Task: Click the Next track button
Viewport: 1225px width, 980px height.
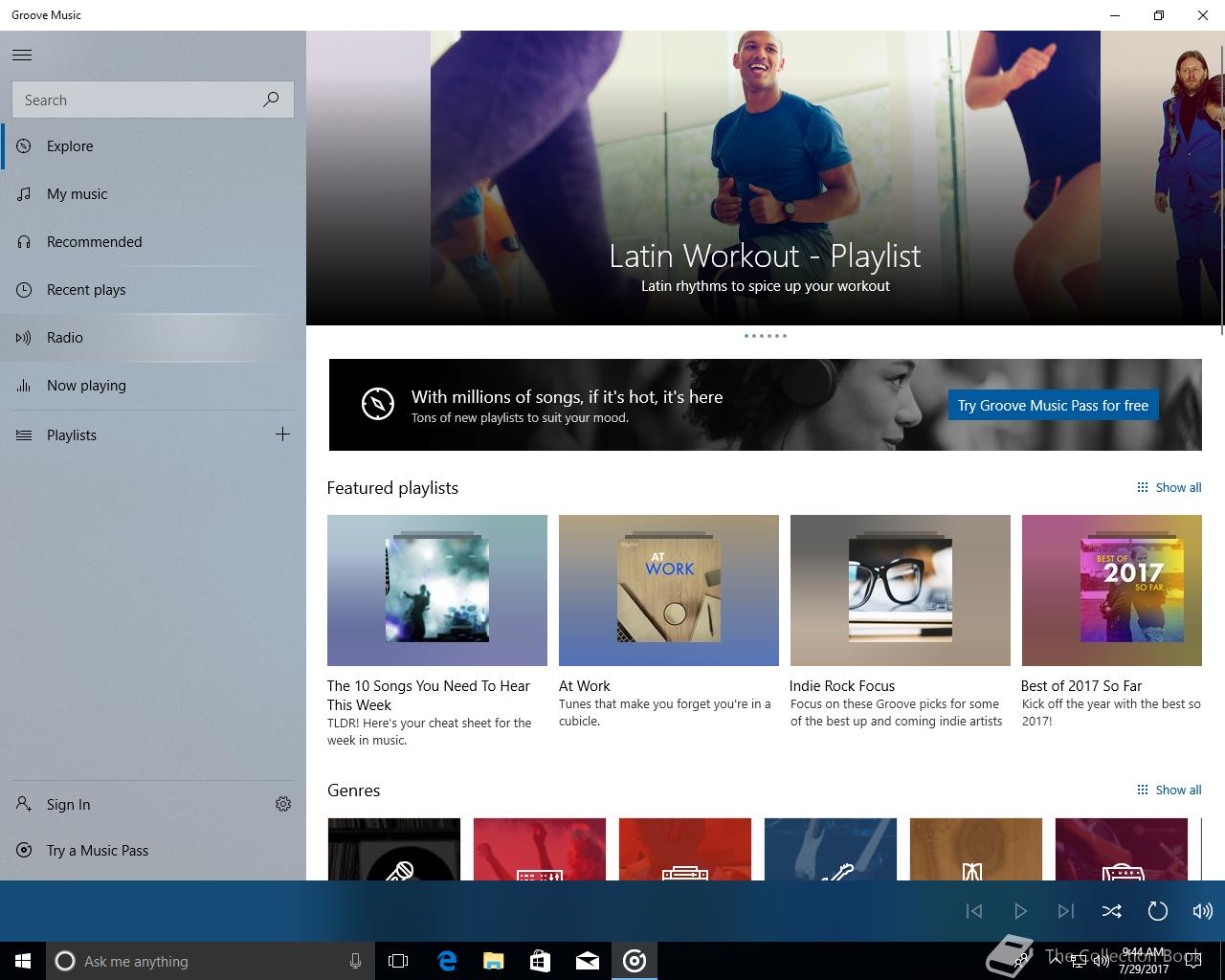Action: [x=1066, y=911]
